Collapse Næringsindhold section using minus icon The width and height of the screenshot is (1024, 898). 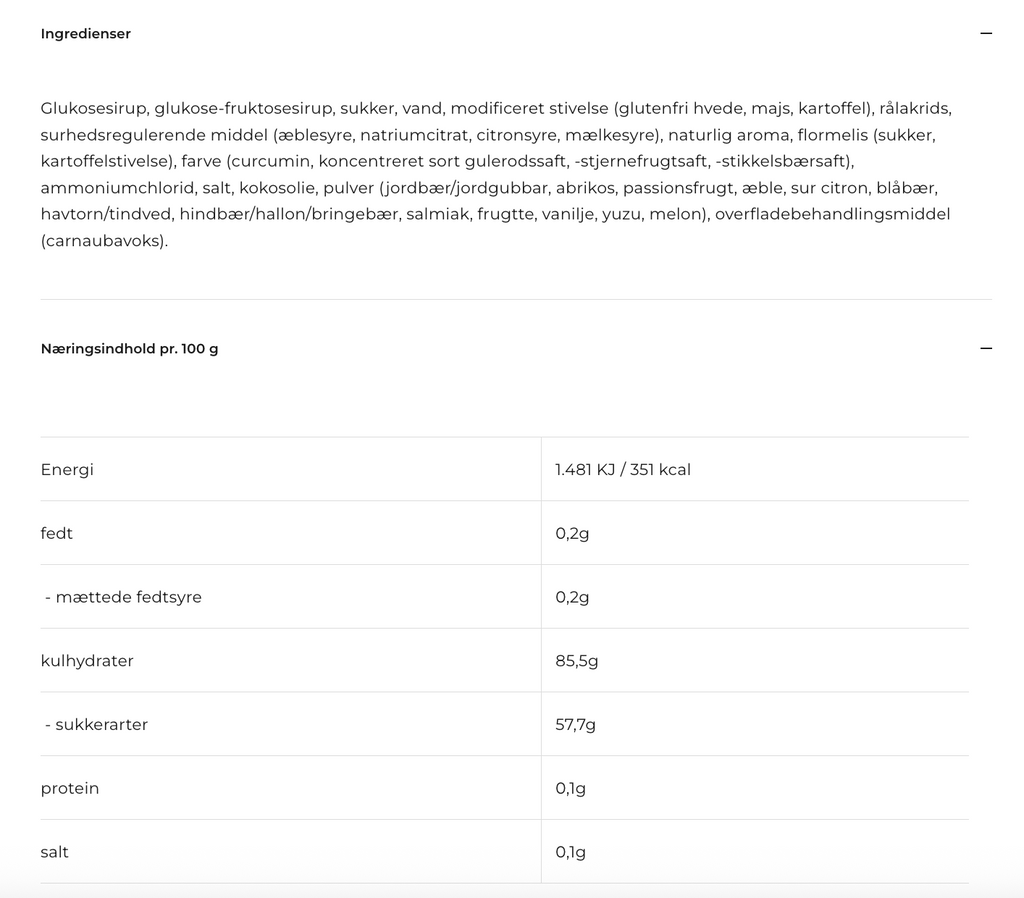pos(986,349)
